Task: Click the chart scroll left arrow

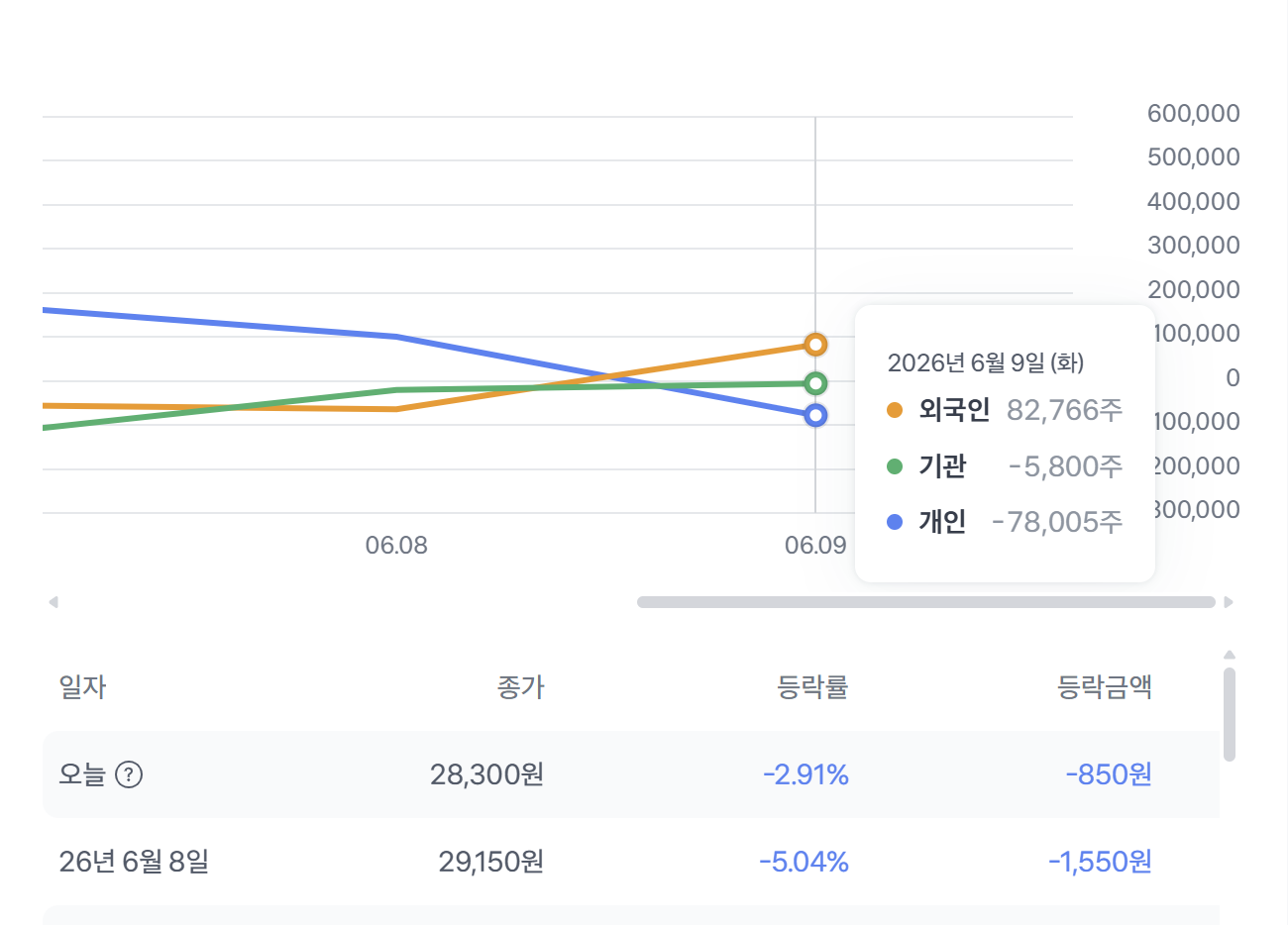Action: [x=54, y=602]
